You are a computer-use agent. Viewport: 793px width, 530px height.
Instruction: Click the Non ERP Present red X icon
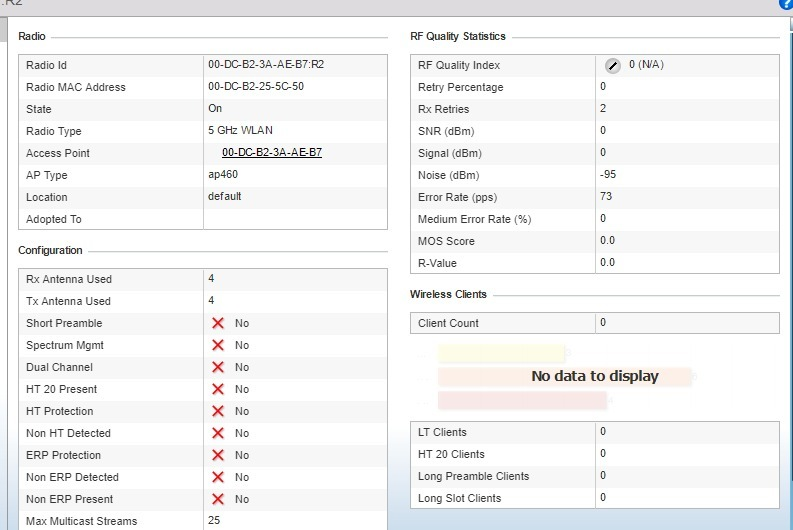(x=218, y=499)
